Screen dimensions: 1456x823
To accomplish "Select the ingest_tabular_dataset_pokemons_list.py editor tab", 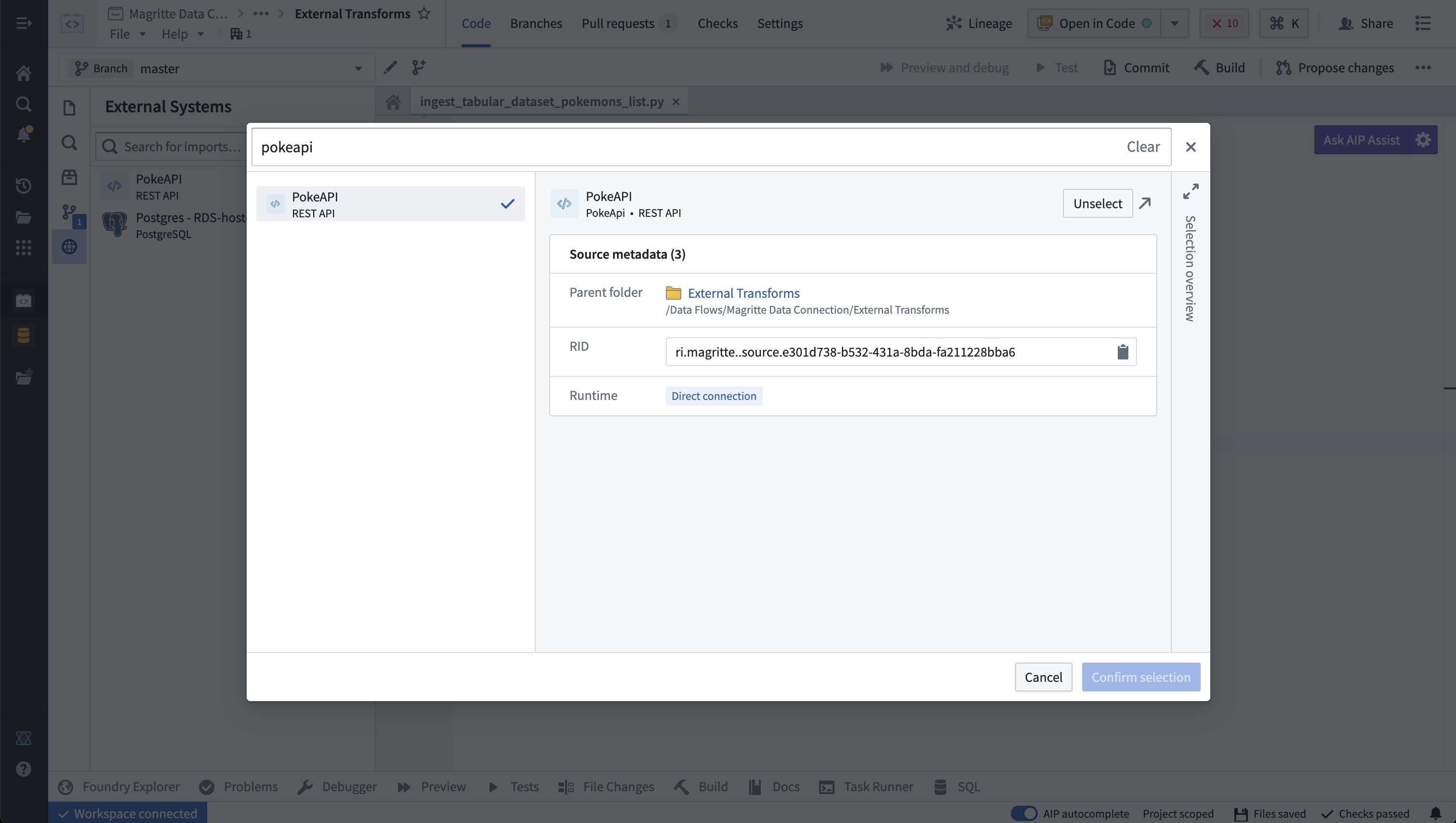I will coord(542,102).
